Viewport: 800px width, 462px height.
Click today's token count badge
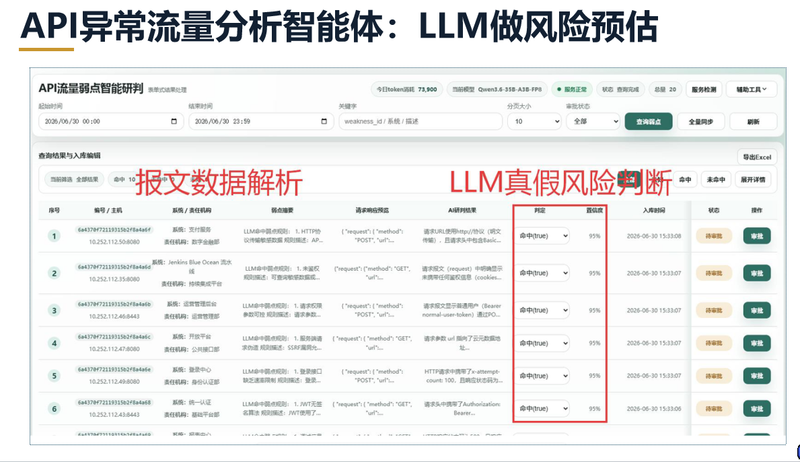tap(407, 89)
